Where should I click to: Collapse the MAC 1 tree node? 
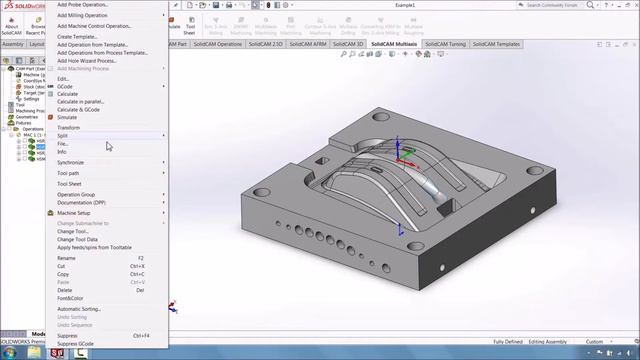11,135
